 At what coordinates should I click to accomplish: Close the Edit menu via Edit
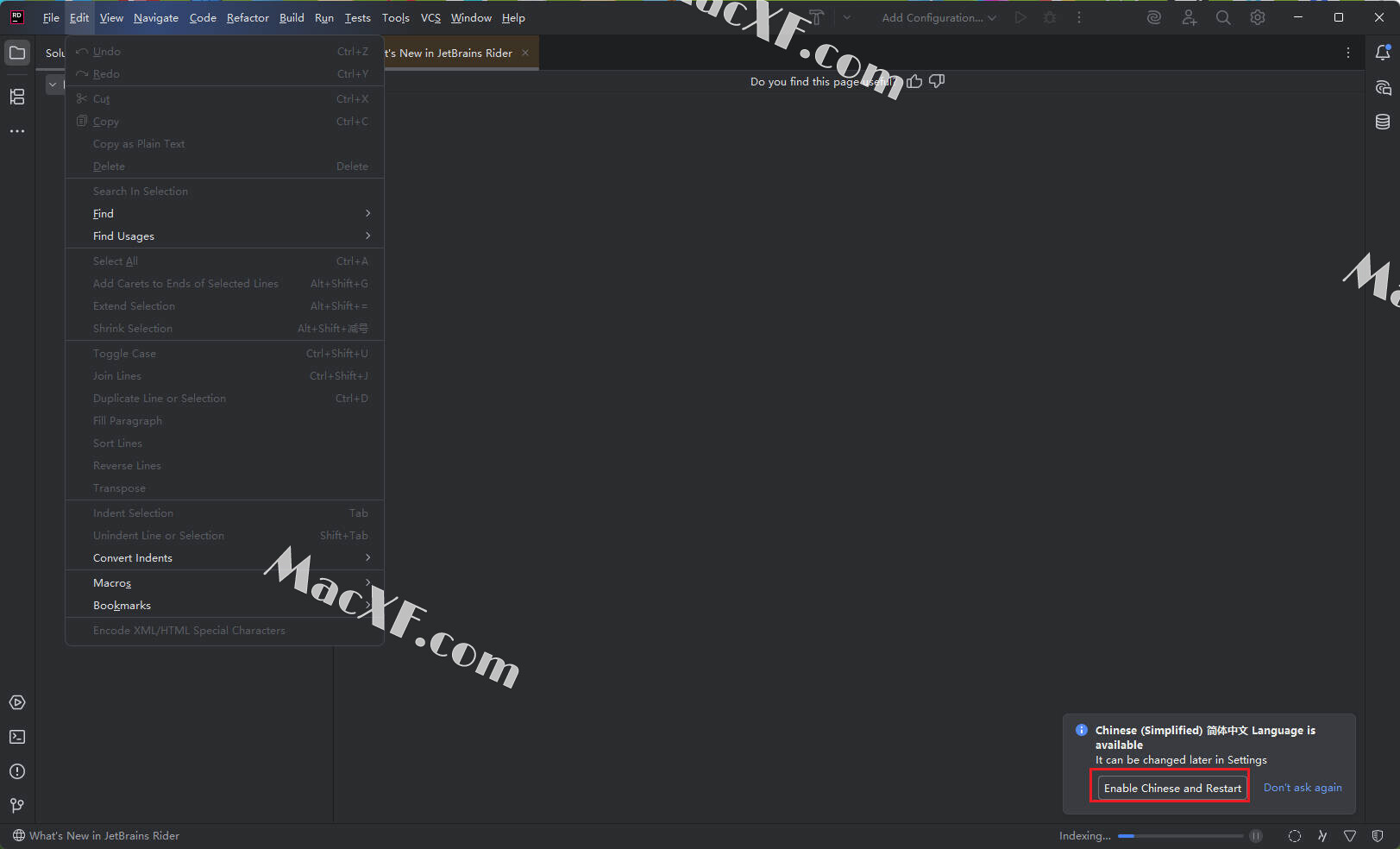coord(79,17)
